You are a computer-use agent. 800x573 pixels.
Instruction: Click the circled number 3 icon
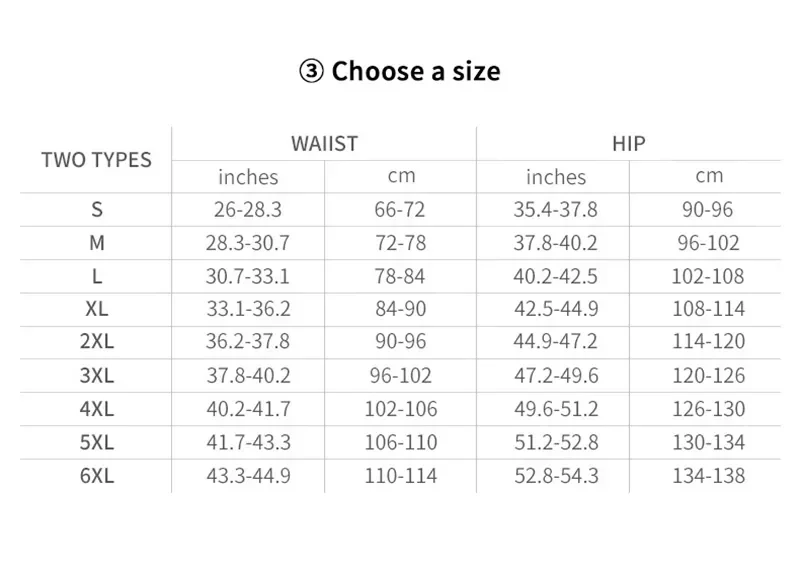(x=311, y=71)
